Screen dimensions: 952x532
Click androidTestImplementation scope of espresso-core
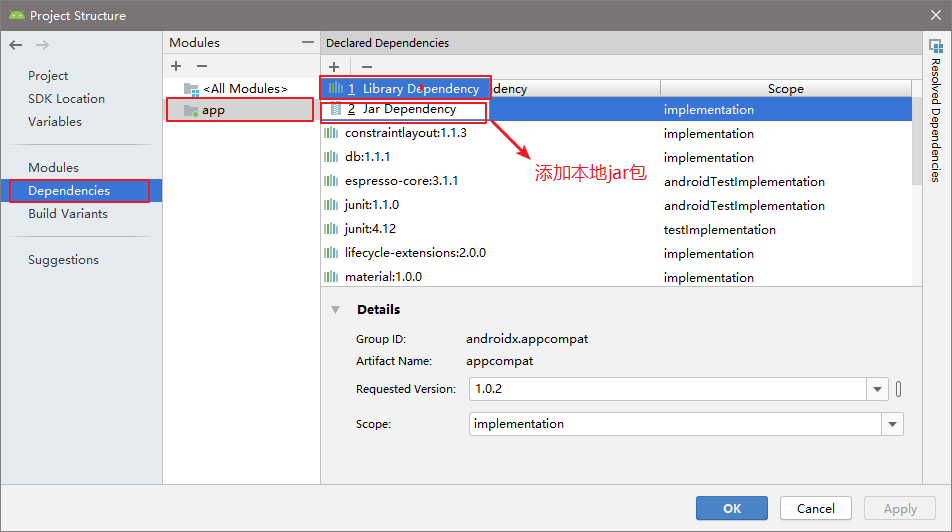click(x=744, y=182)
